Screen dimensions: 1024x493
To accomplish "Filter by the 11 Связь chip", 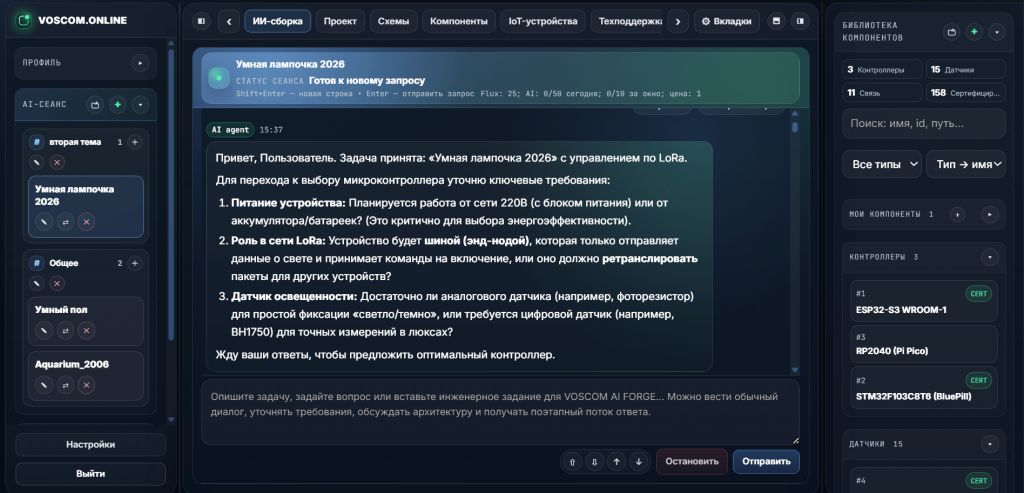I will click(x=882, y=93).
